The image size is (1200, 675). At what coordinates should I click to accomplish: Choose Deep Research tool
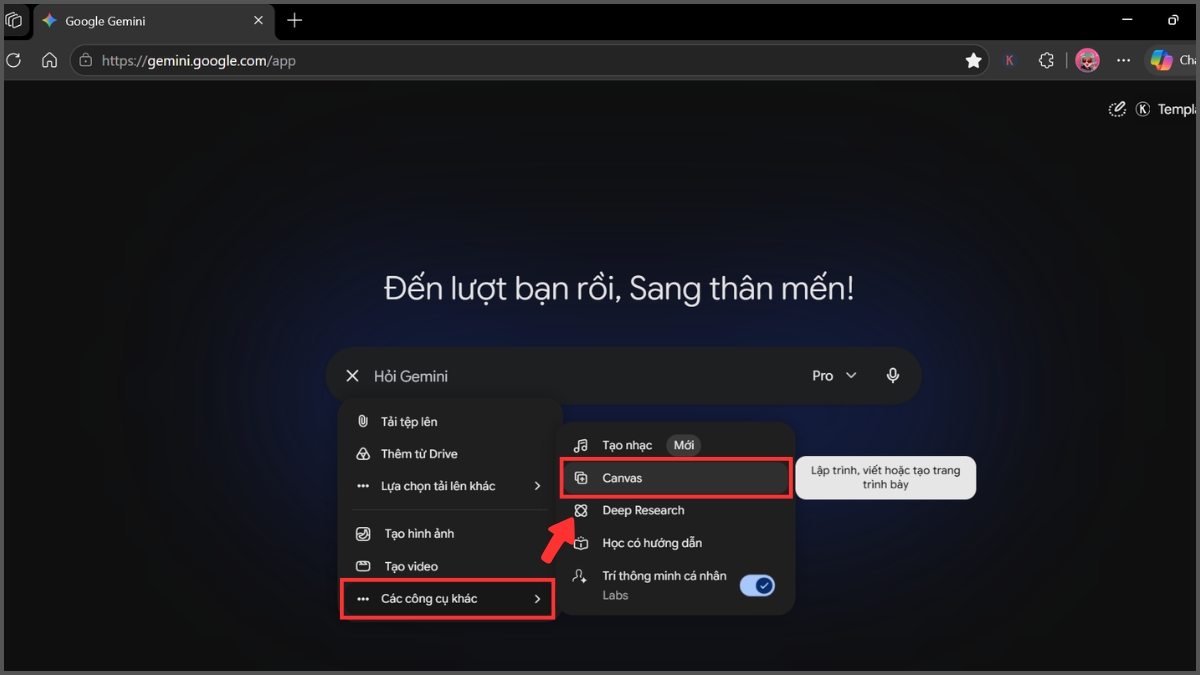coord(676,510)
